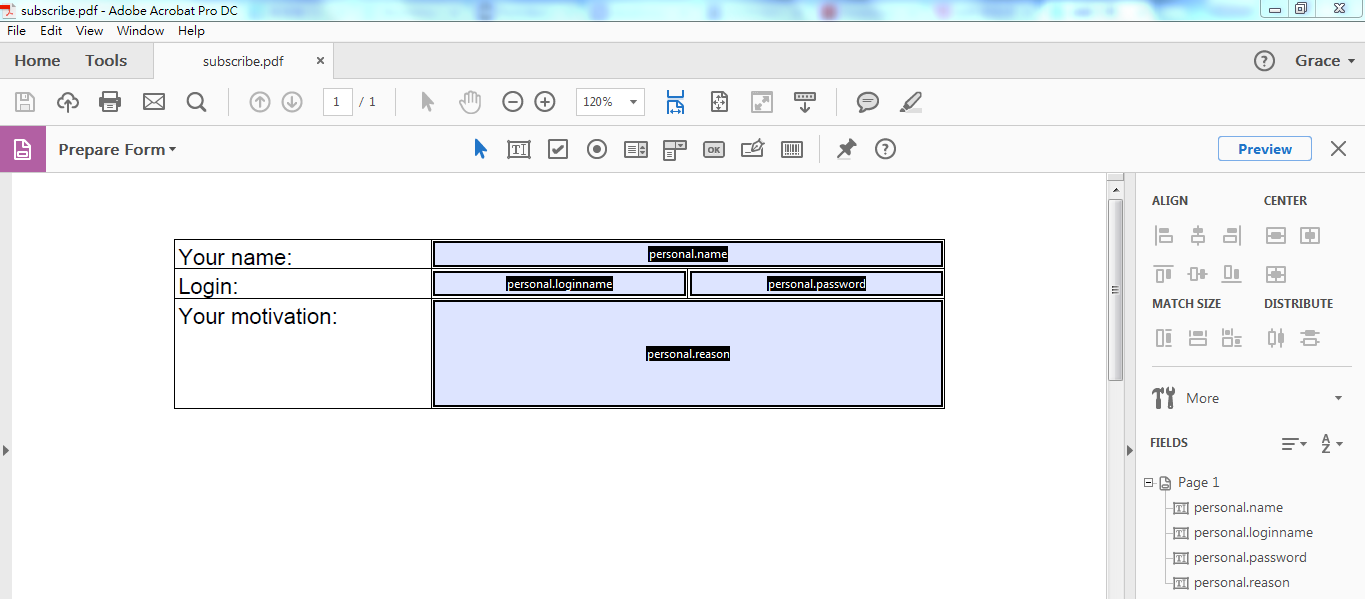Select the Add Button (OK) tool
The image size is (1365, 599).
tap(713, 150)
